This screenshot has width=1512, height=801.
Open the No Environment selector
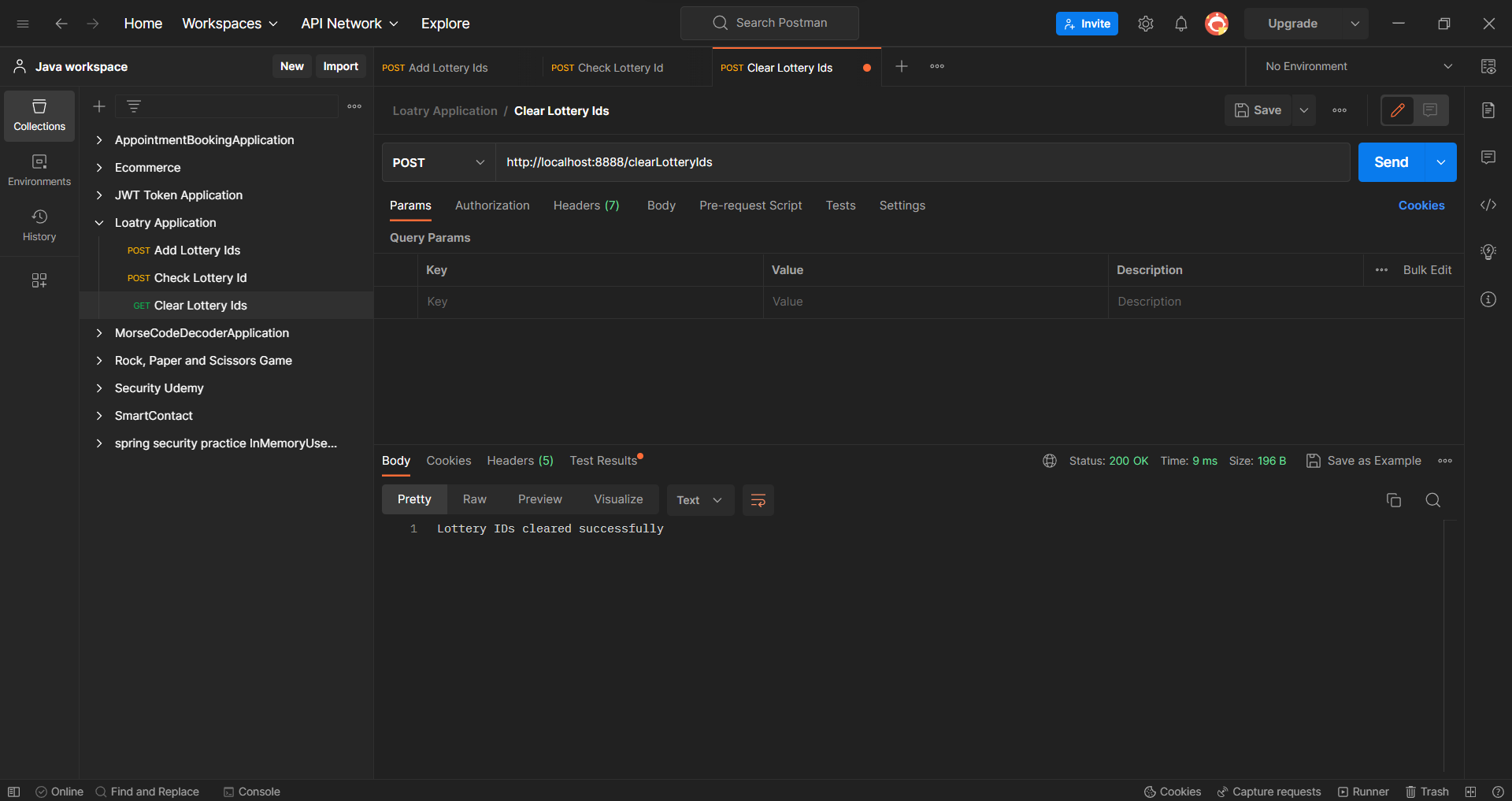tap(1354, 66)
